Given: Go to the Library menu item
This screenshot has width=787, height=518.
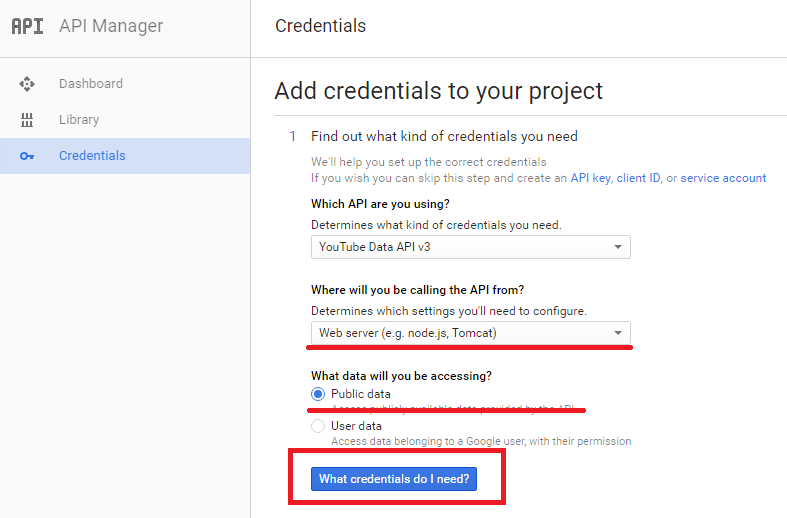Looking at the screenshot, I should pyautogui.click(x=79, y=120).
